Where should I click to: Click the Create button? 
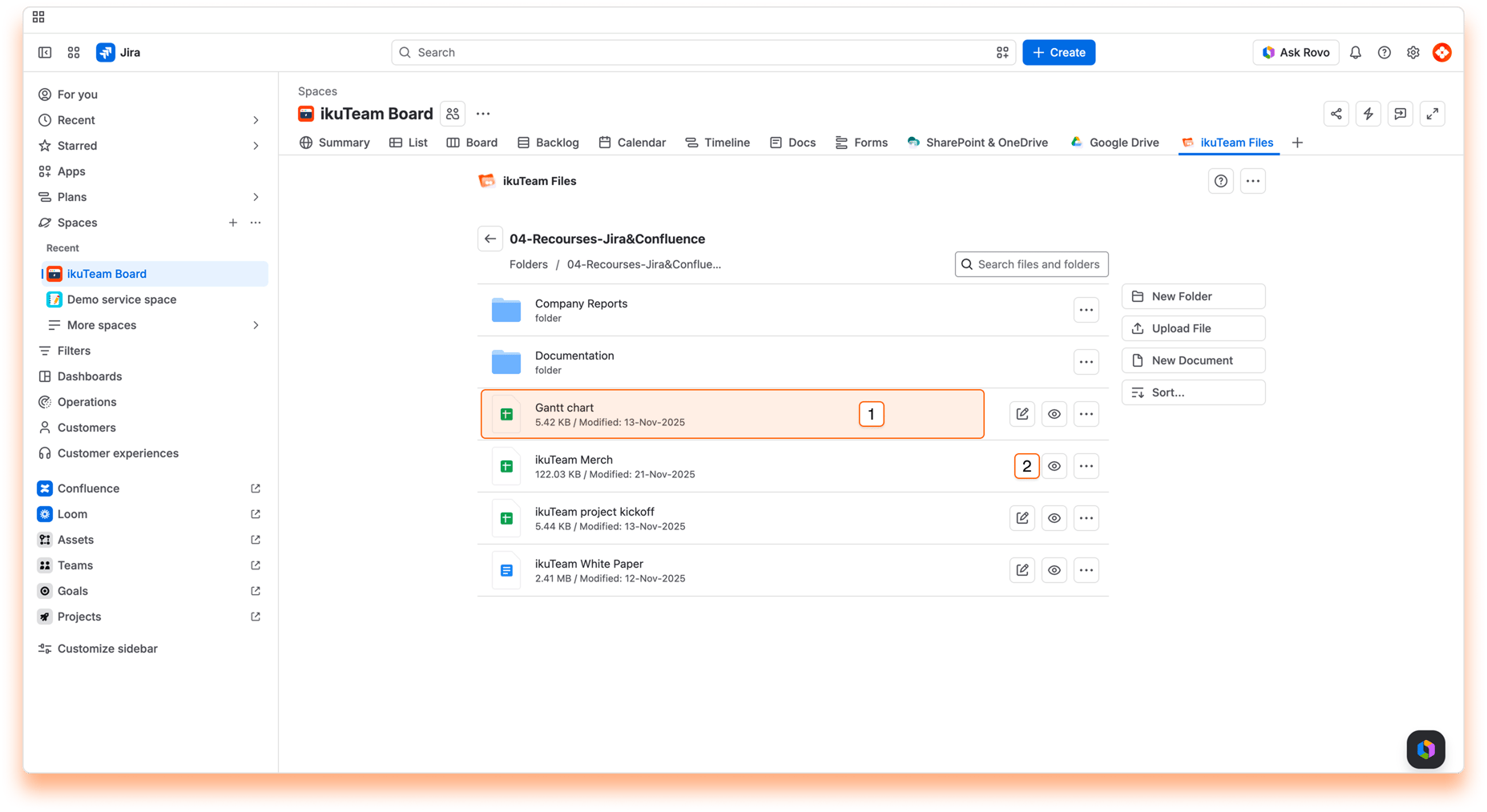pyautogui.click(x=1058, y=52)
